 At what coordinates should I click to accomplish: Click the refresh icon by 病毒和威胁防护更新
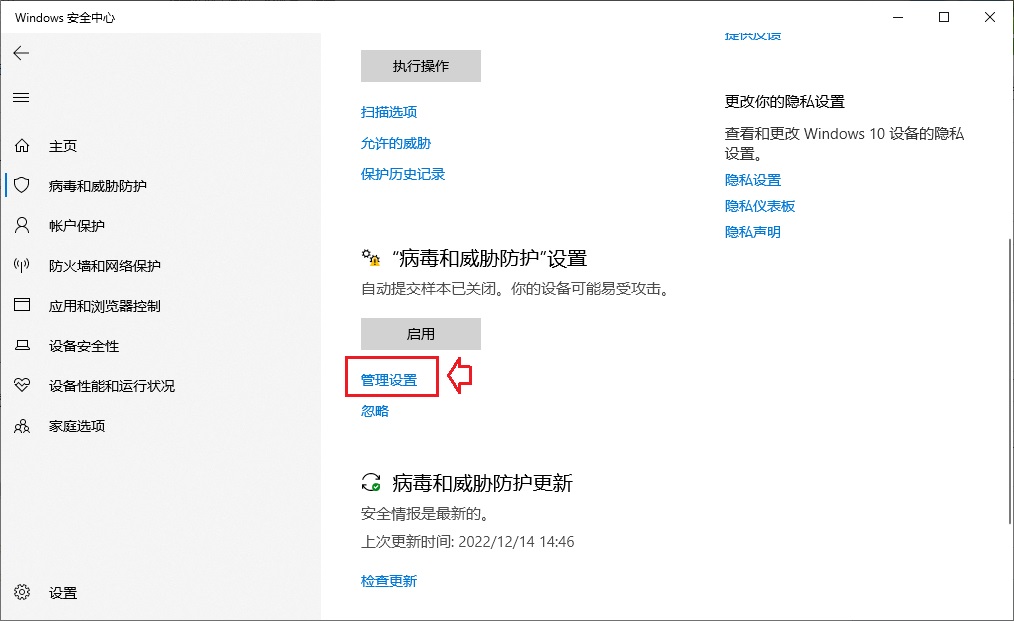click(x=371, y=483)
